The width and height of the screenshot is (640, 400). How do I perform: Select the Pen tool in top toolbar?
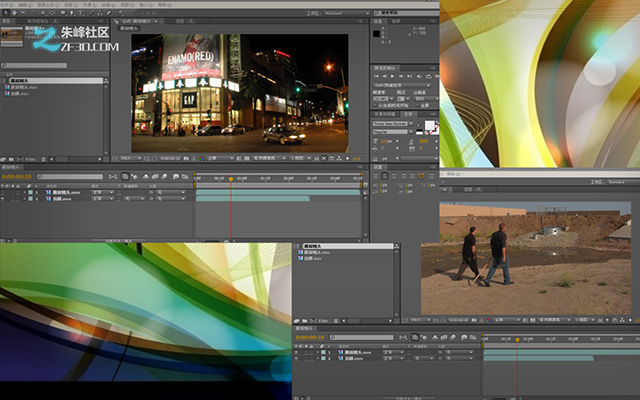(72, 13)
